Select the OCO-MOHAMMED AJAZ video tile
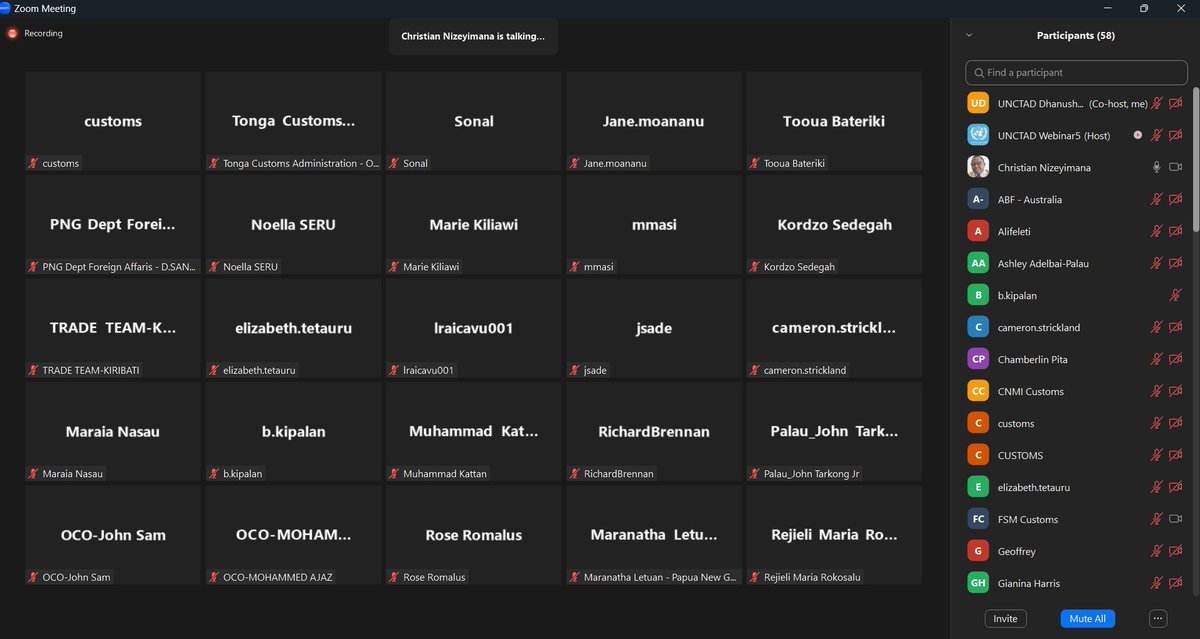This screenshot has height=639, width=1200. (x=293, y=535)
